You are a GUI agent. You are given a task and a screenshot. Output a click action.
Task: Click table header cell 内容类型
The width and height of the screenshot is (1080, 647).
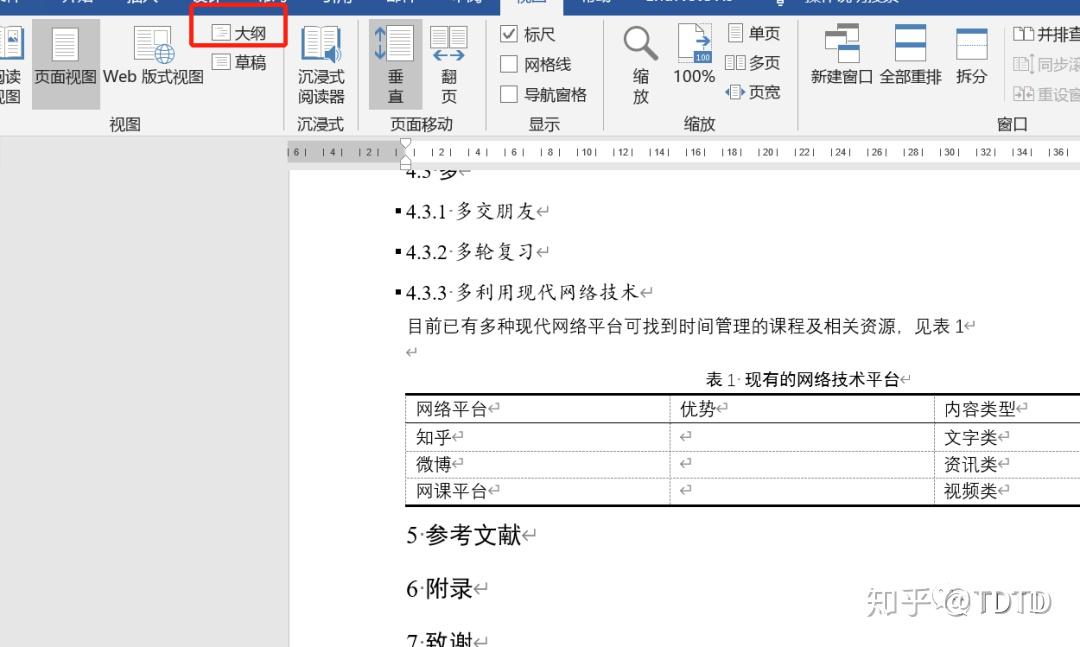(x=979, y=409)
